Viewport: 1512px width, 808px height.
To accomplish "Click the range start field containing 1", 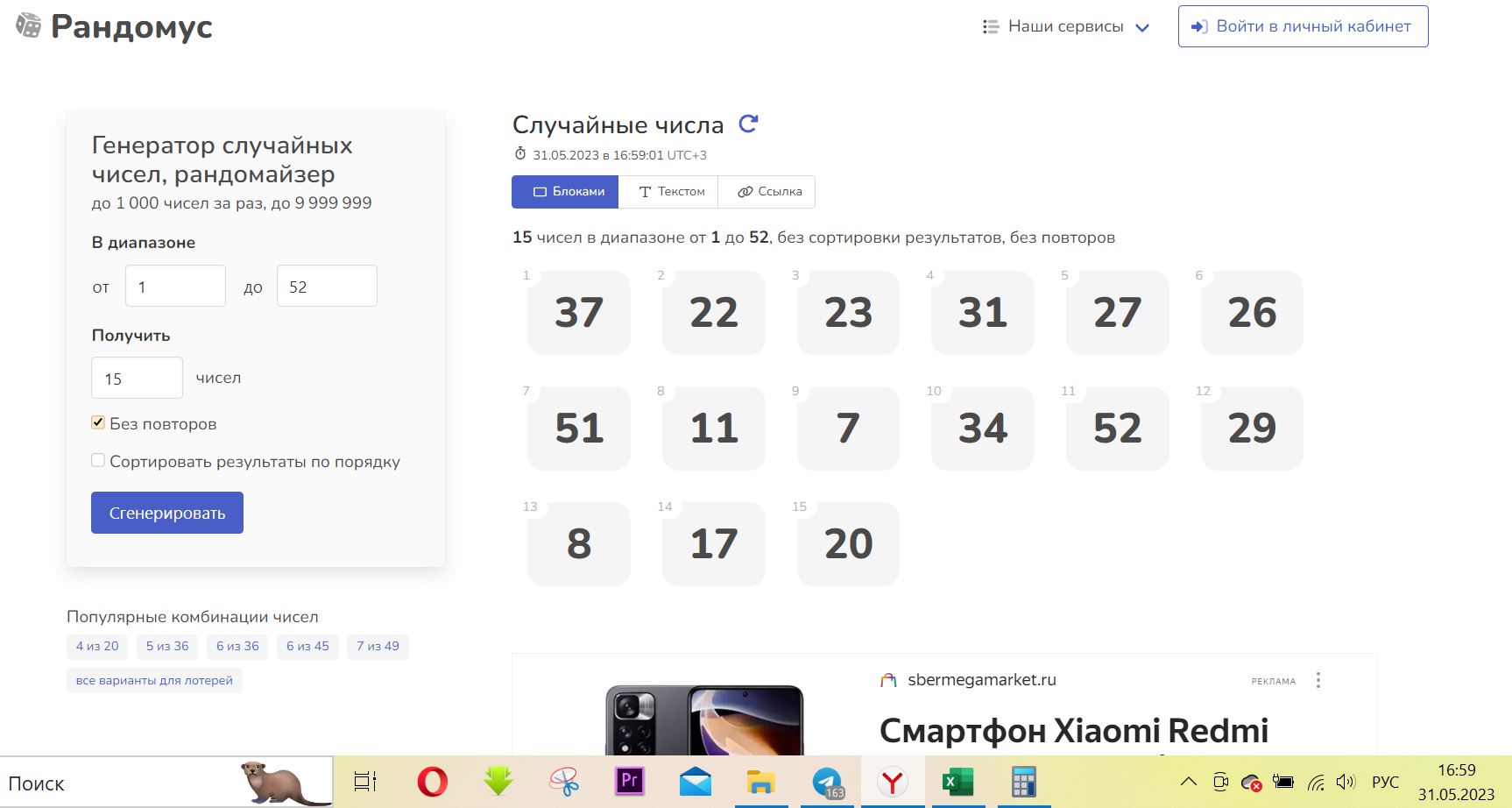I will tap(175, 286).
